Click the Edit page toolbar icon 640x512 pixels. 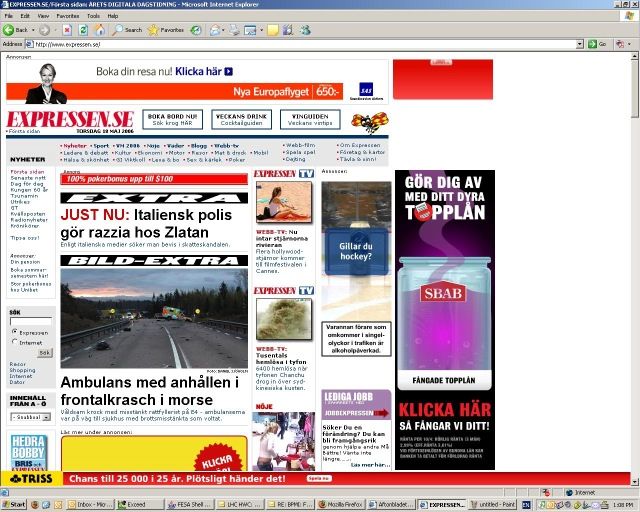click(250, 30)
